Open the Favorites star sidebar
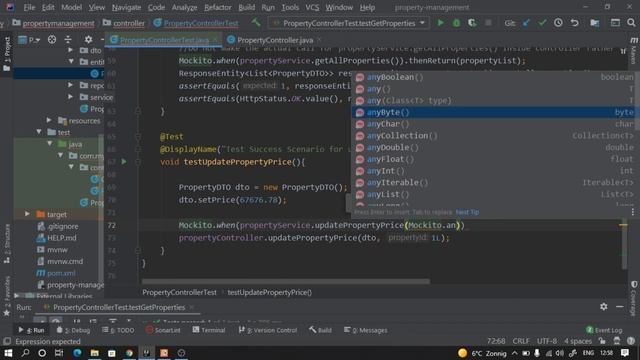640x360 pixels. pos(7,296)
